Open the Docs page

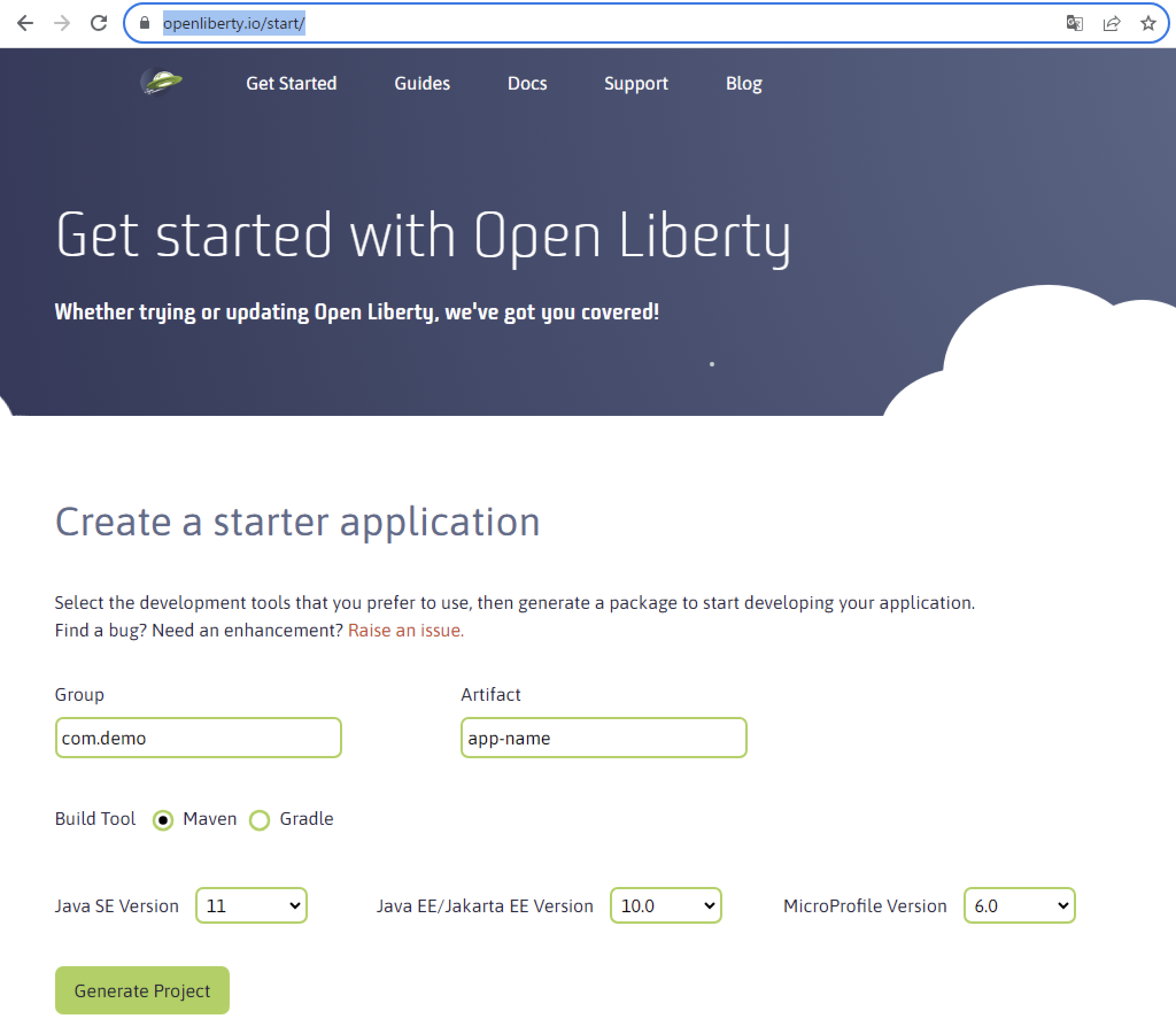click(527, 83)
